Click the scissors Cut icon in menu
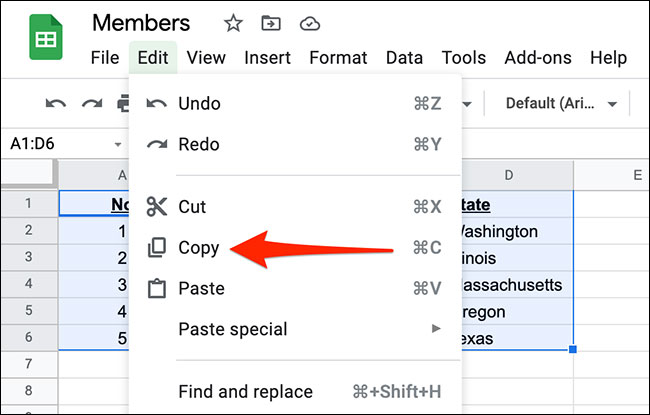This screenshot has height=415, width=650. (157, 207)
